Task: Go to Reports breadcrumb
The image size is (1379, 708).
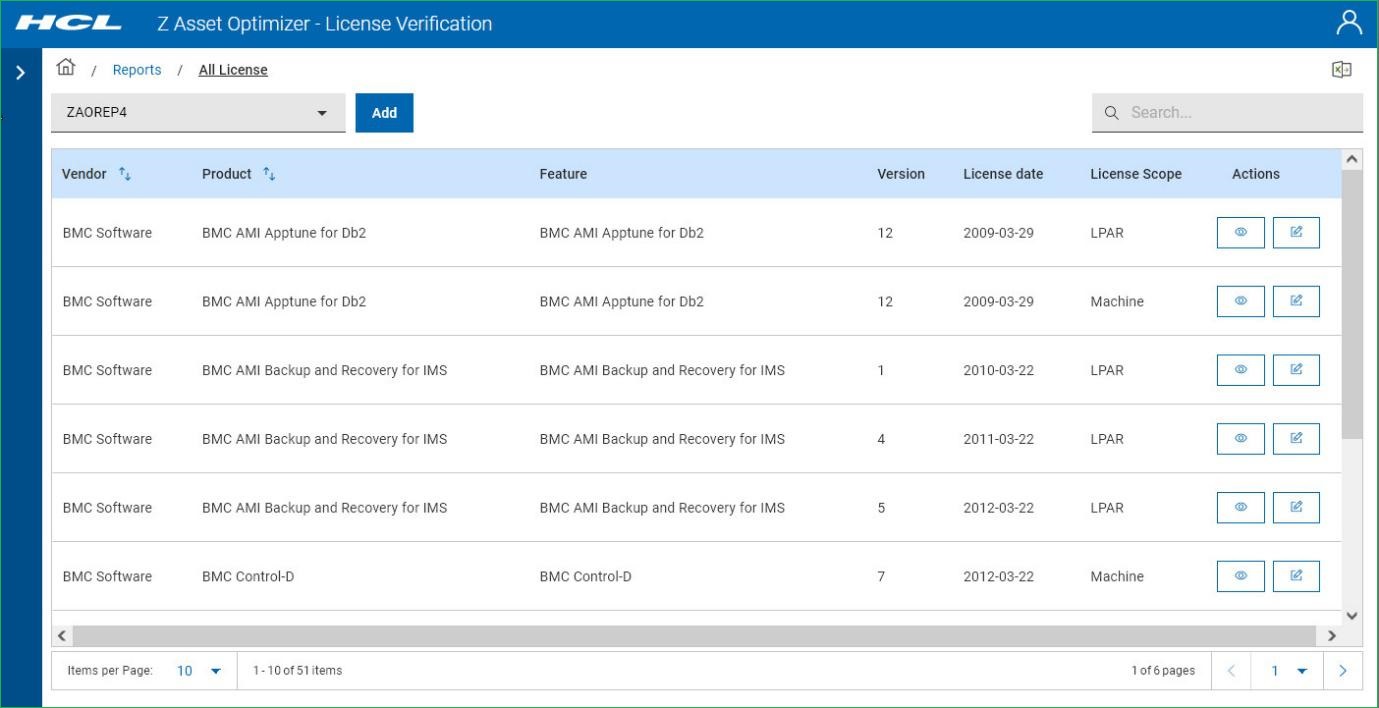Action: [x=136, y=70]
